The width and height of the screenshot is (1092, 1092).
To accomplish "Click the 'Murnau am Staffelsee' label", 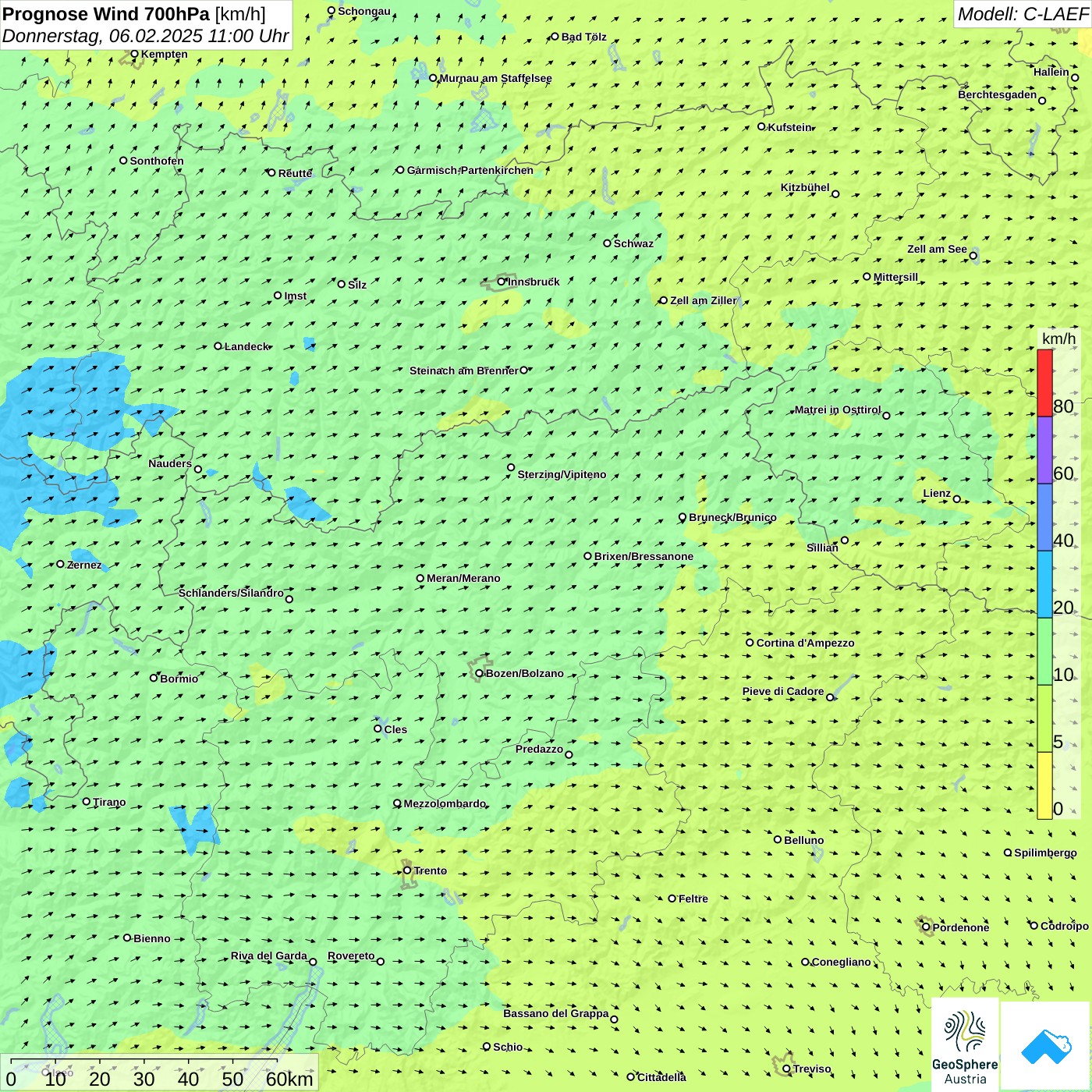I will coord(495,78).
